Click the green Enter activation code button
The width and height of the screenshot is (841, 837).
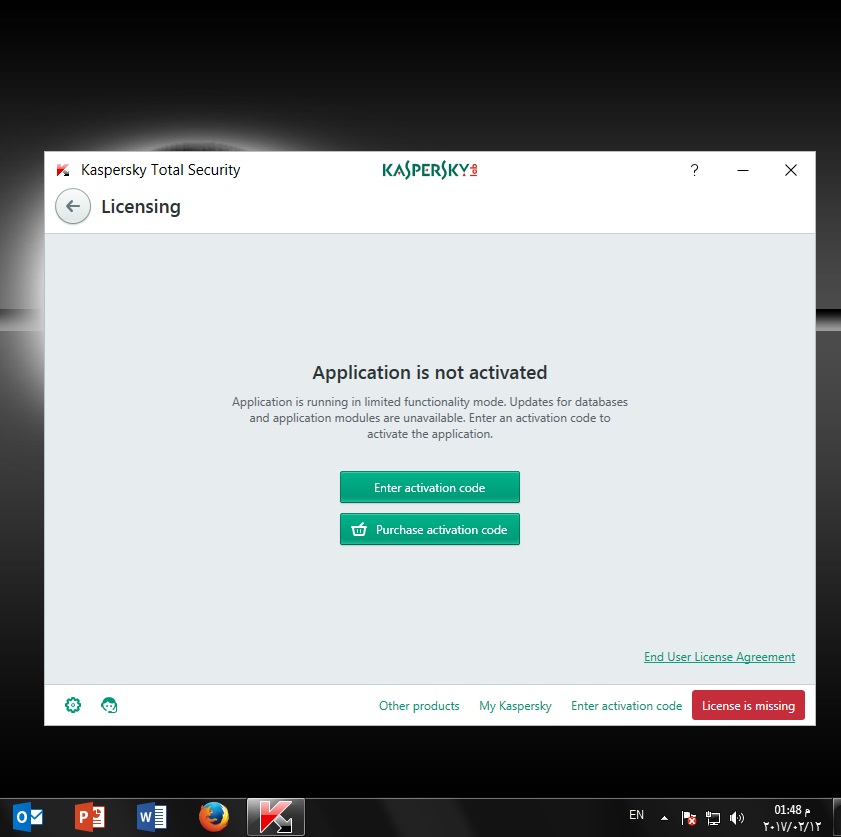[x=430, y=487]
